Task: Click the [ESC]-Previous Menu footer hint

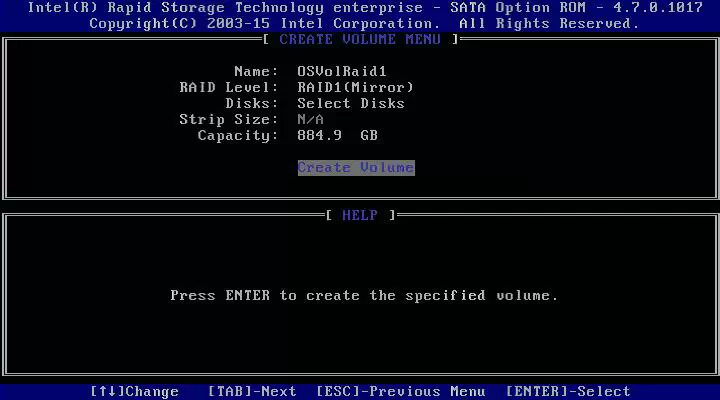Action: click(401, 391)
